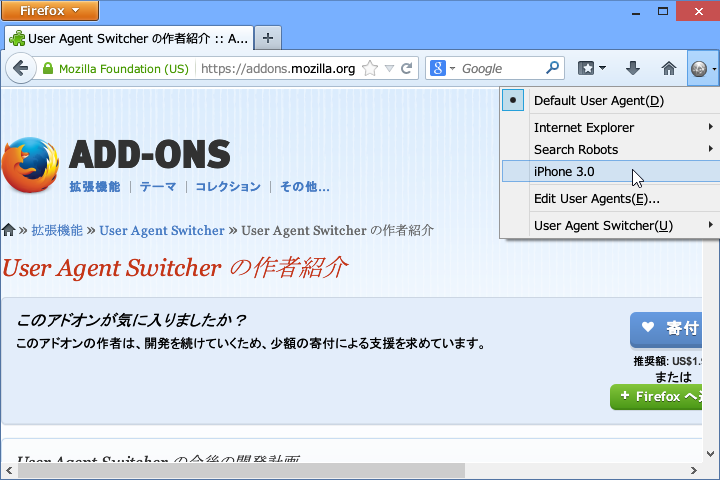Viewport: 720px width, 480px height.
Task: Open Edit User Agents dialog
Action: pyautogui.click(x=610, y=198)
